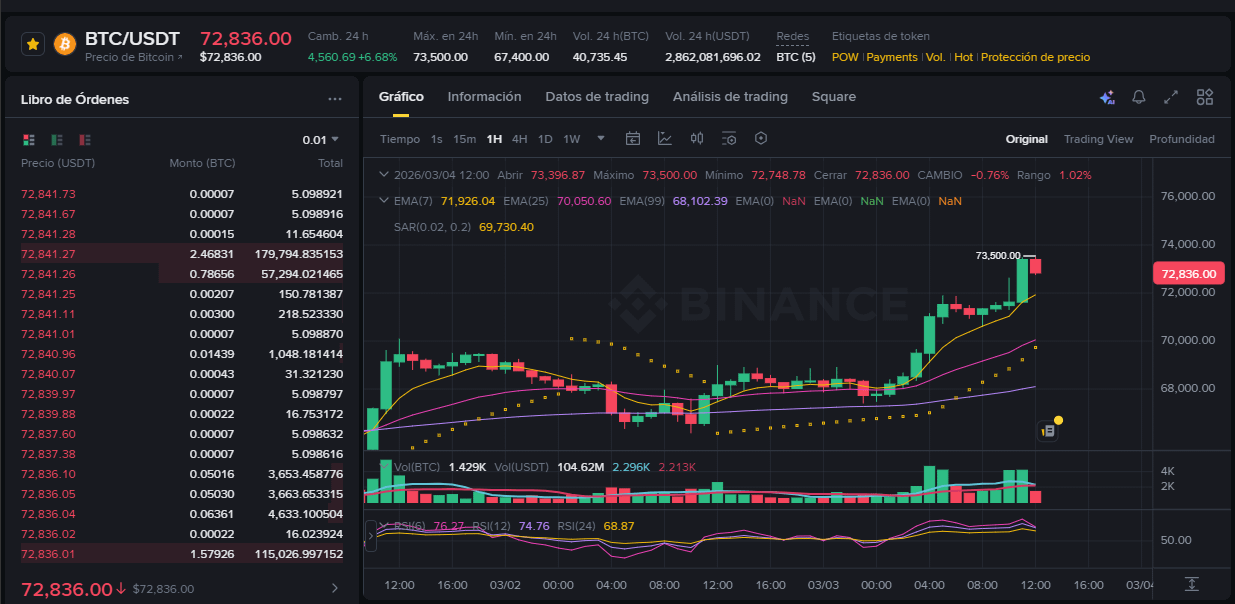The width and height of the screenshot is (1235, 604).
Task: Open the AI assistant sparkle icon
Action: [x=1107, y=97]
